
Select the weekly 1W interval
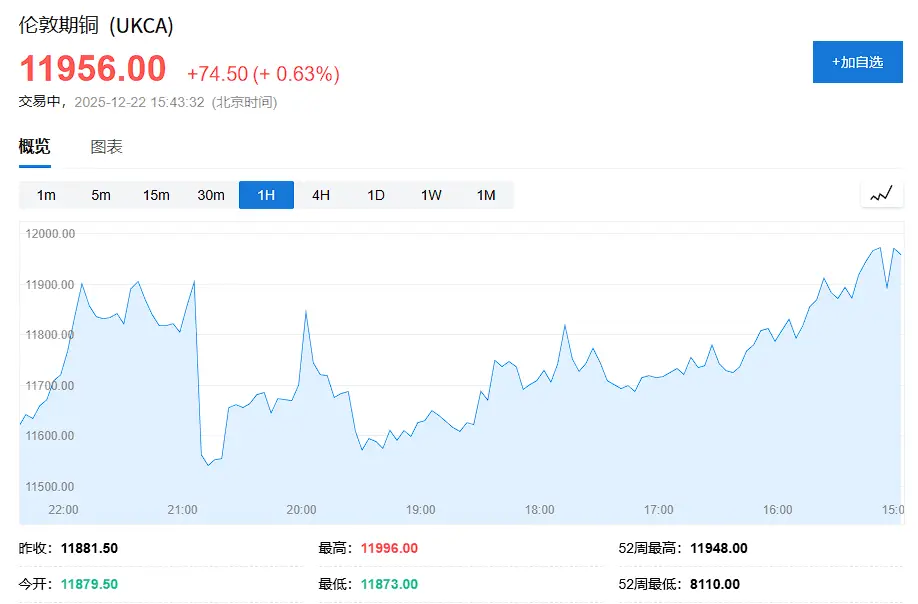tap(431, 195)
